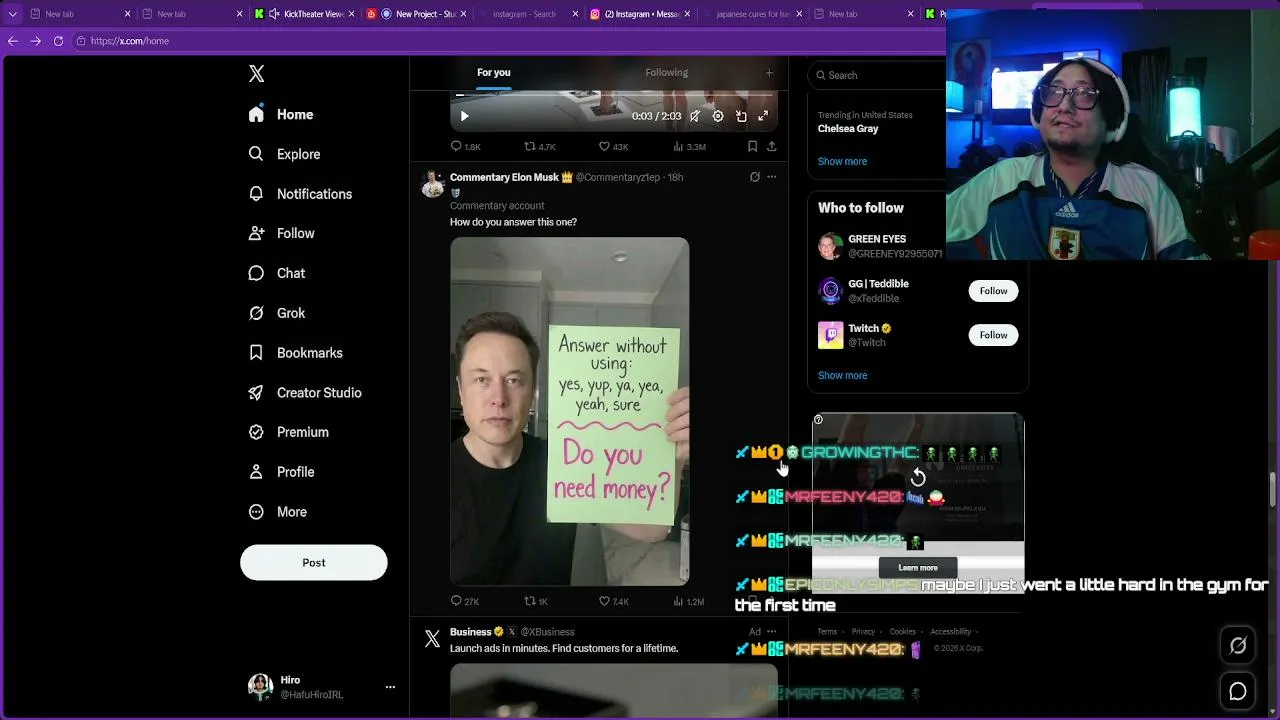Reply to the video post with 1.8K replies
This screenshot has height=720, width=1280.
(x=466, y=146)
